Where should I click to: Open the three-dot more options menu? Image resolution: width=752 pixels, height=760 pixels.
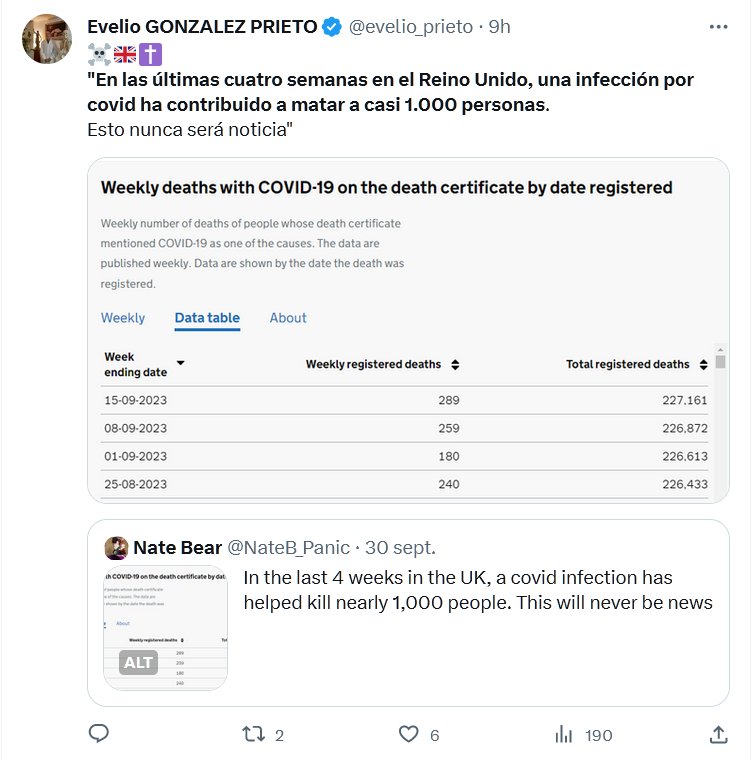[x=718, y=27]
